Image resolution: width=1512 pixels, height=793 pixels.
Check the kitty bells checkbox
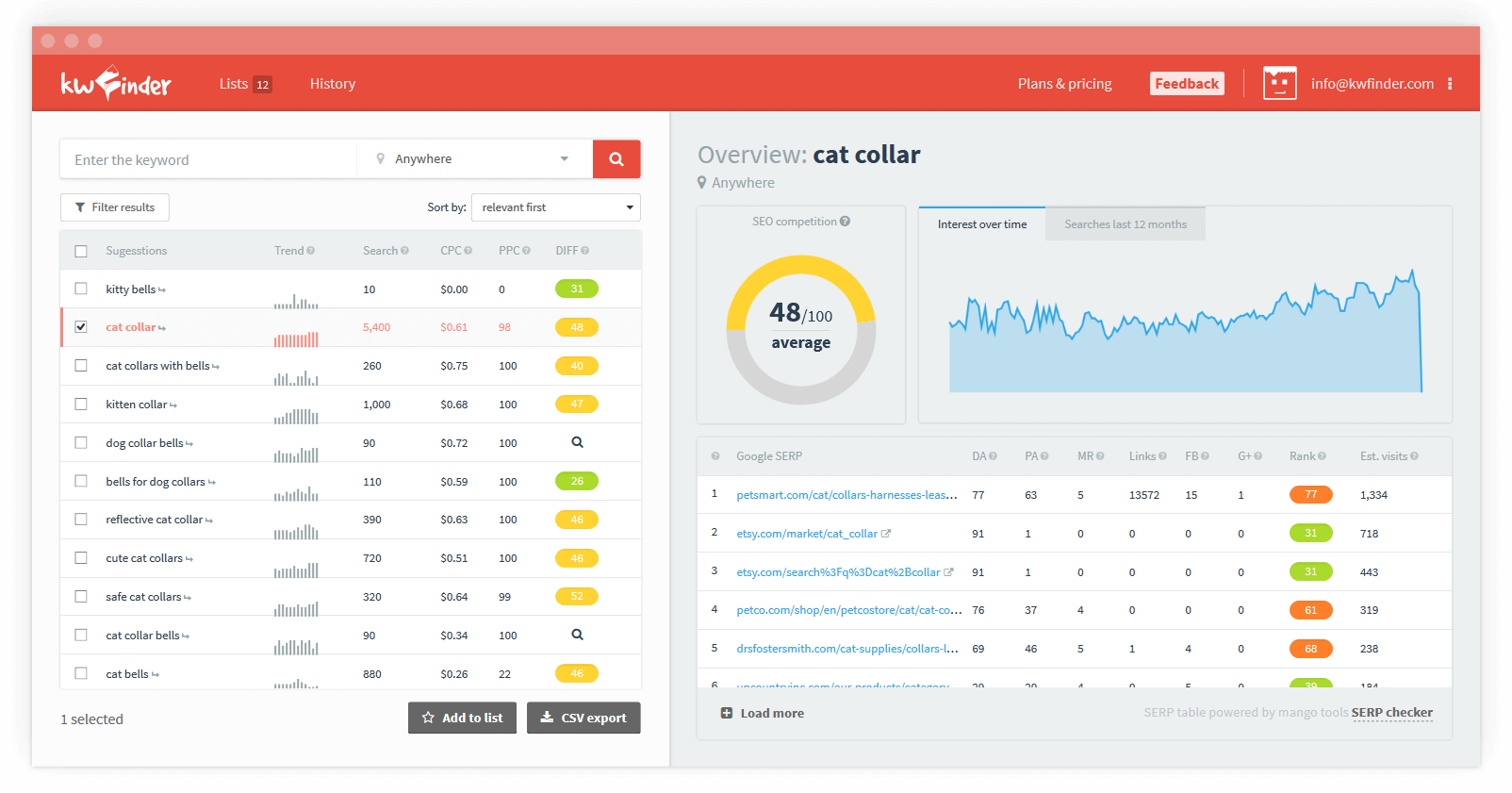coord(81,289)
